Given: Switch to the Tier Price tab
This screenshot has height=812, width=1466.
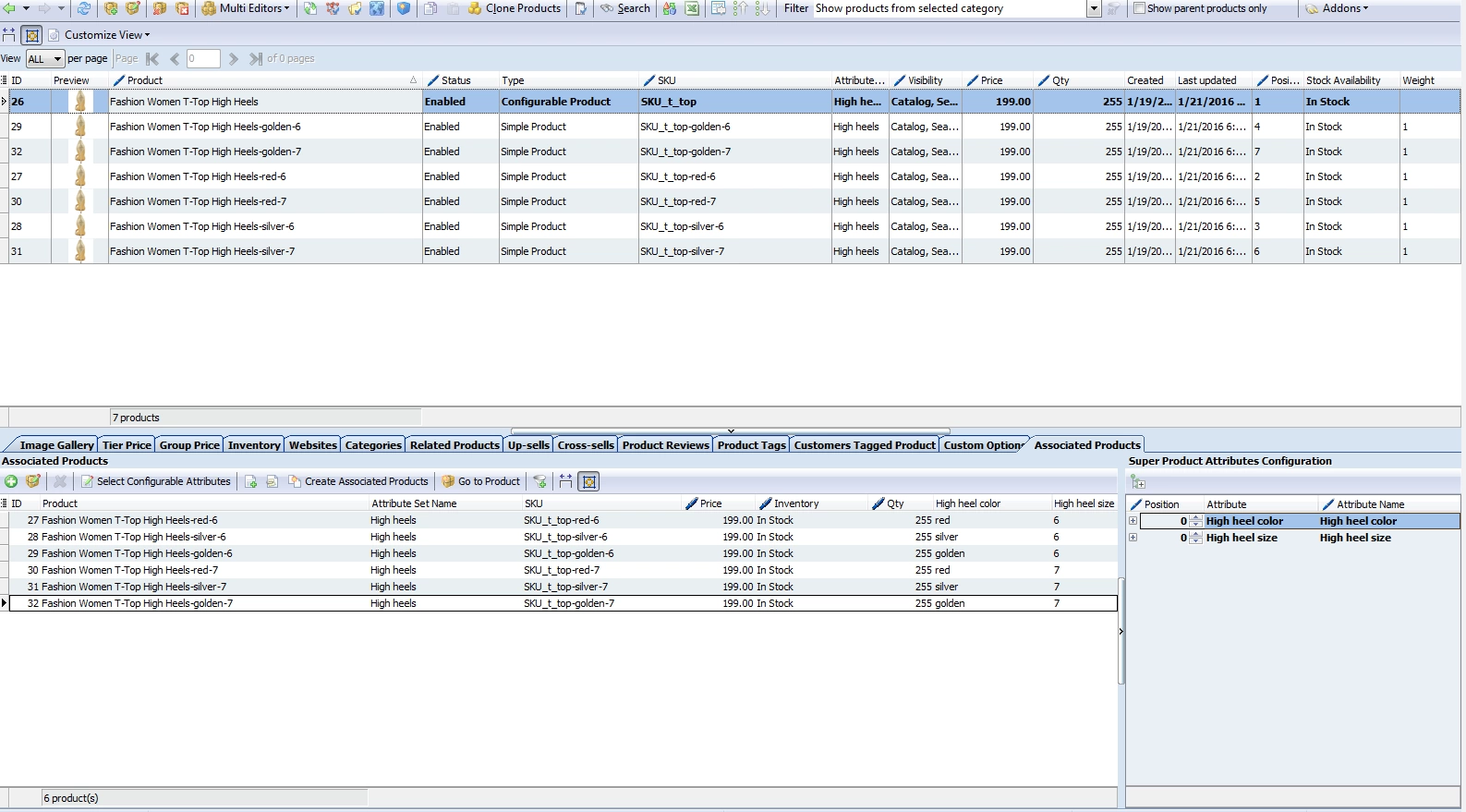Looking at the screenshot, I should coord(127,445).
